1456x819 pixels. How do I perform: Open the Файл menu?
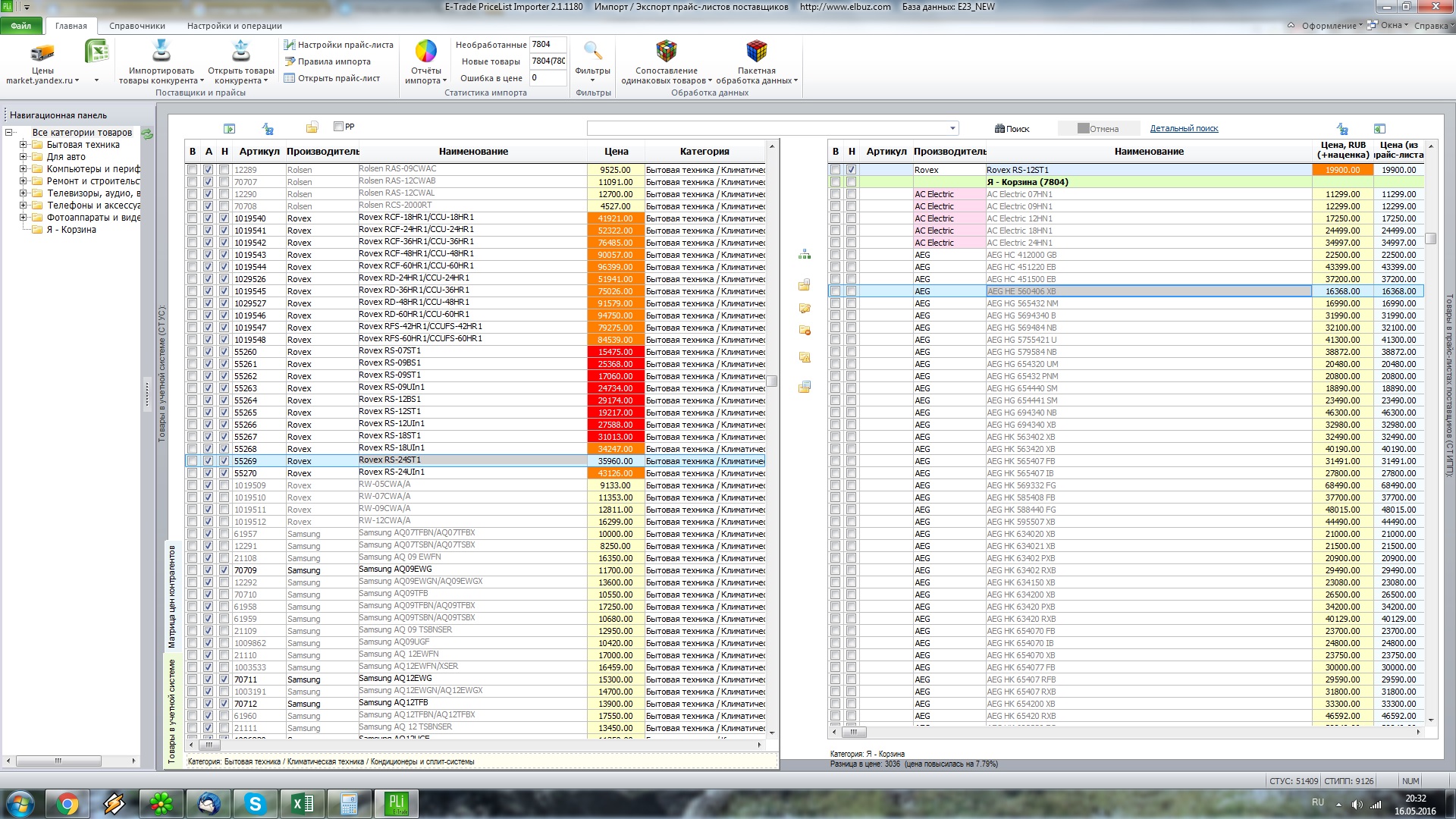pos(21,26)
